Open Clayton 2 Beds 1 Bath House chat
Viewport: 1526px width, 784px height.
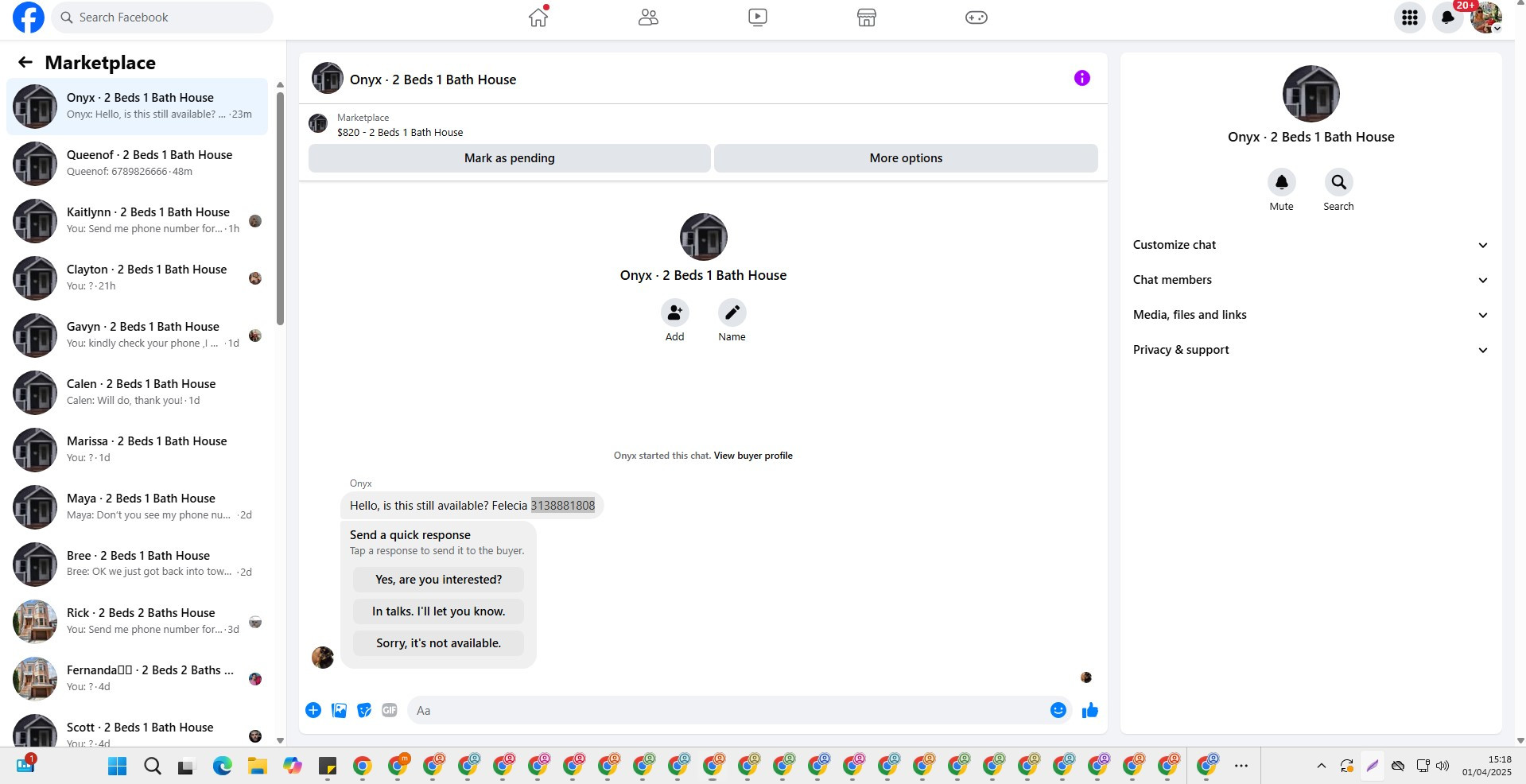pos(137,278)
